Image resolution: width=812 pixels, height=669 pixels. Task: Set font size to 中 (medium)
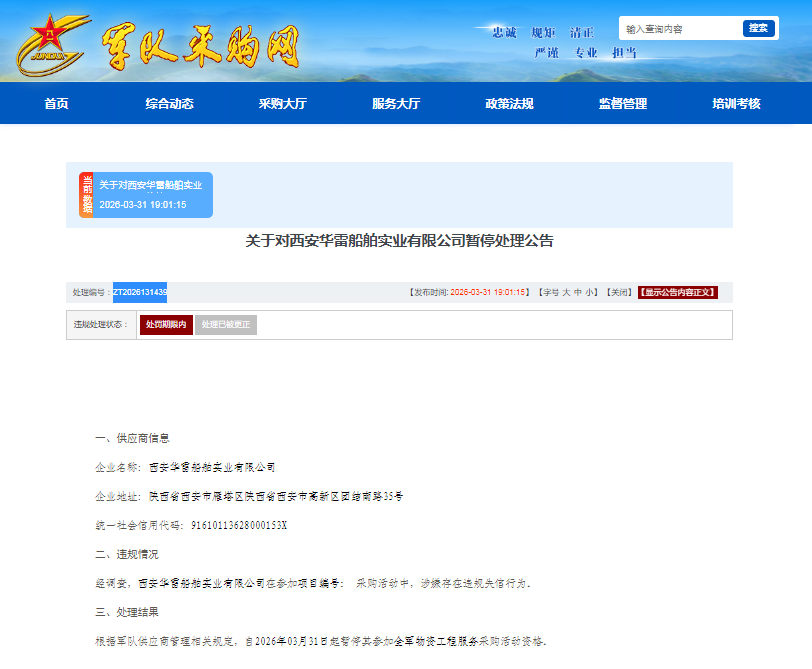pos(578,292)
